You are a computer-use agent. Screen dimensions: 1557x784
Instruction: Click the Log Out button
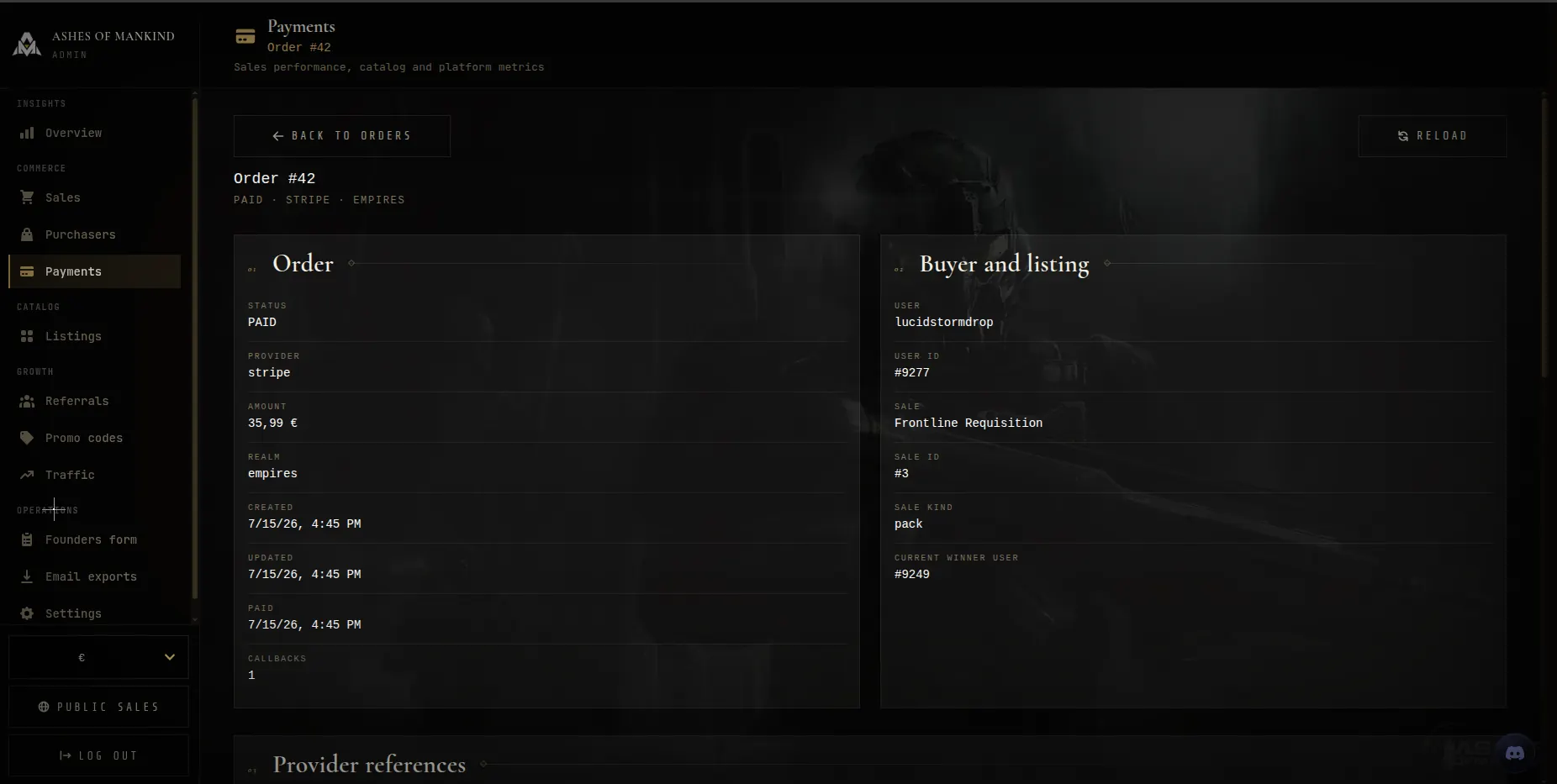pos(98,755)
